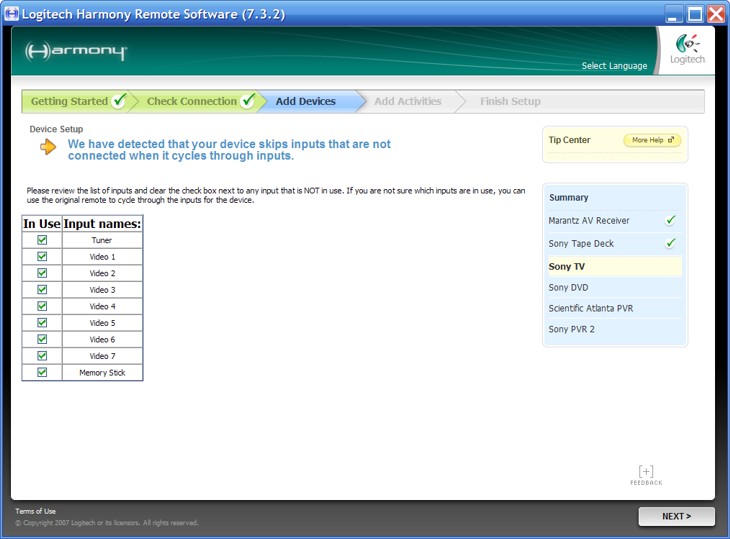Click the Marantz AV Receiver green checkmark
This screenshot has height=539, width=730.
[x=670, y=220]
